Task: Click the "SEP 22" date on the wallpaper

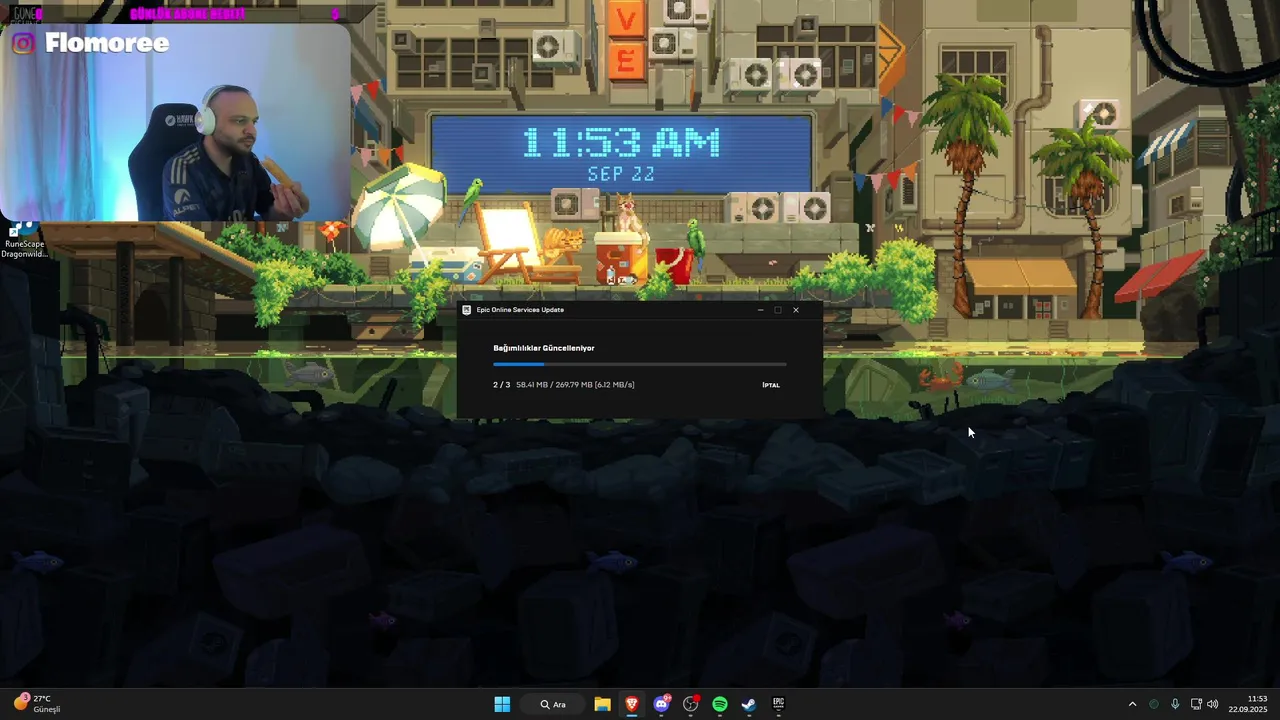Action: (621, 174)
